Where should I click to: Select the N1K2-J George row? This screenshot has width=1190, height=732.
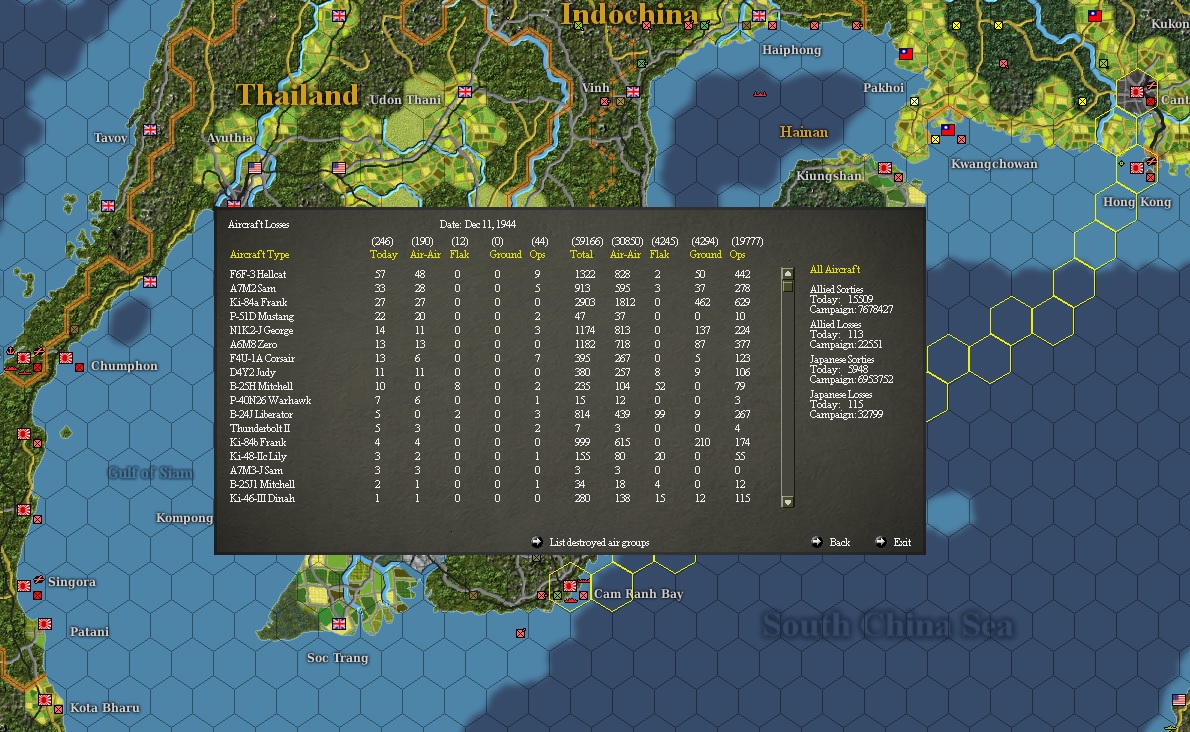click(492, 330)
